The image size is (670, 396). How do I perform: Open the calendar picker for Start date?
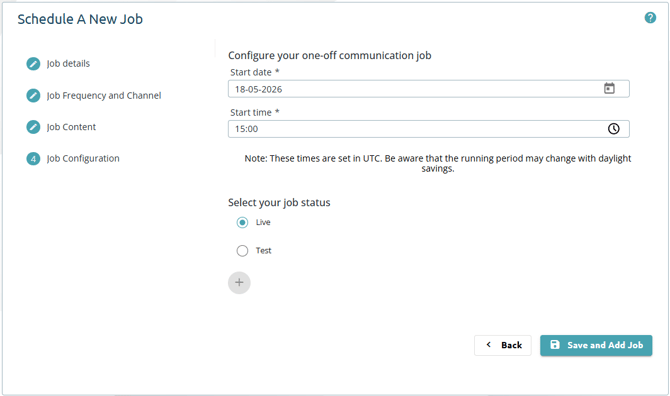(x=609, y=88)
